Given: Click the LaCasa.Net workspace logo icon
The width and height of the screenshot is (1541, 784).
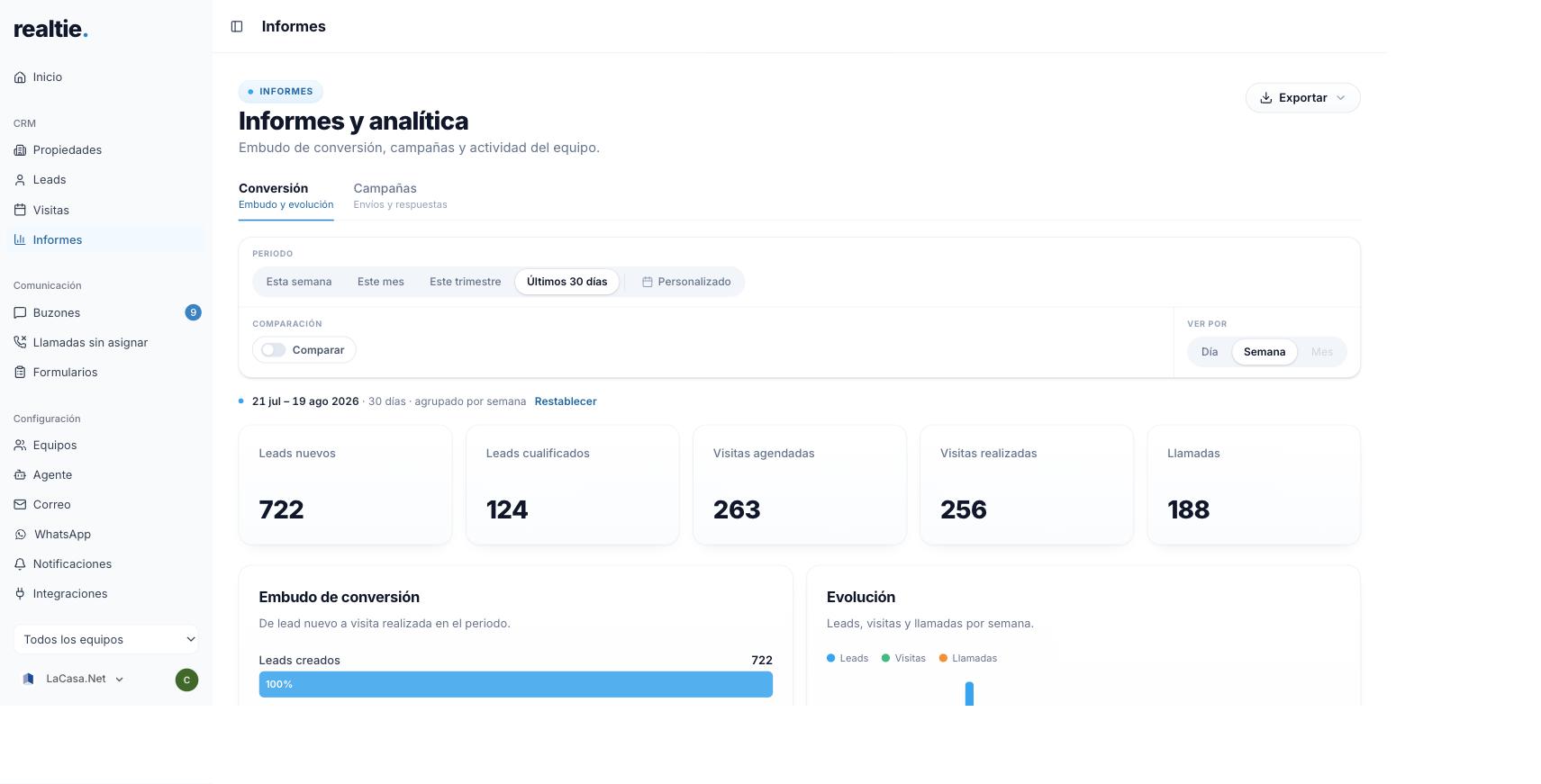Looking at the screenshot, I should (x=28, y=680).
